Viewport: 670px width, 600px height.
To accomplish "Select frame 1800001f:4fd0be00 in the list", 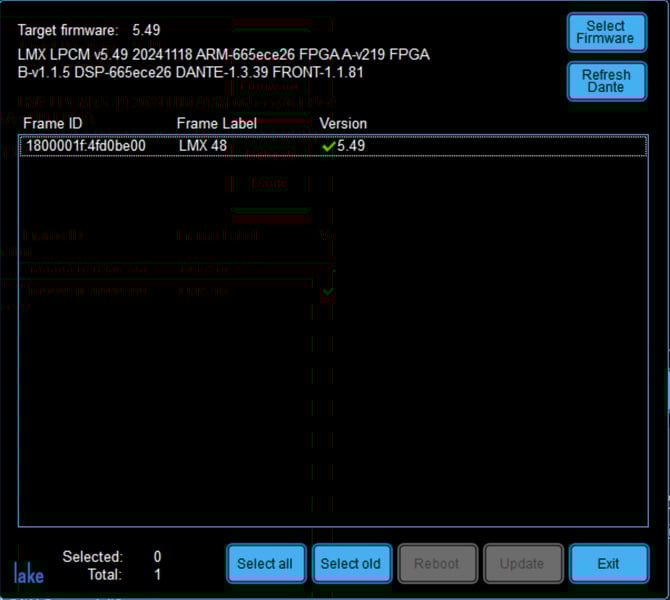I will click(86, 146).
